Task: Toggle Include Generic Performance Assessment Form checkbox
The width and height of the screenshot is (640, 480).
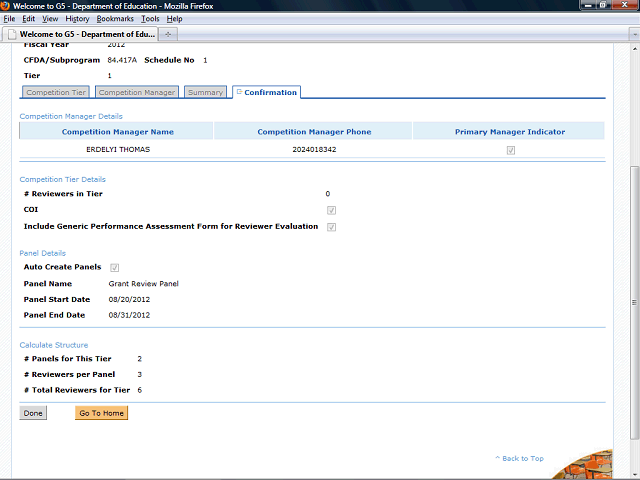Action: (331, 227)
